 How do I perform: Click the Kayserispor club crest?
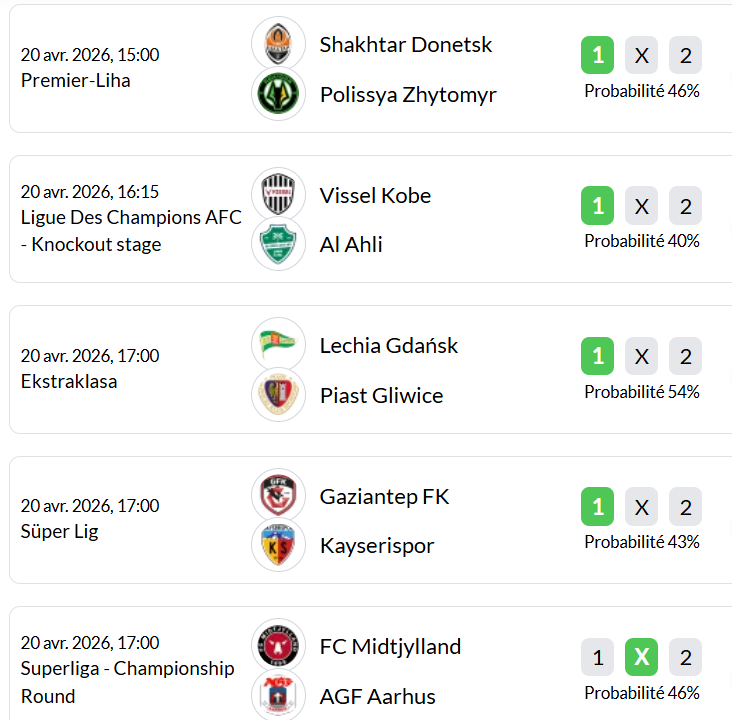click(x=278, y=546)
